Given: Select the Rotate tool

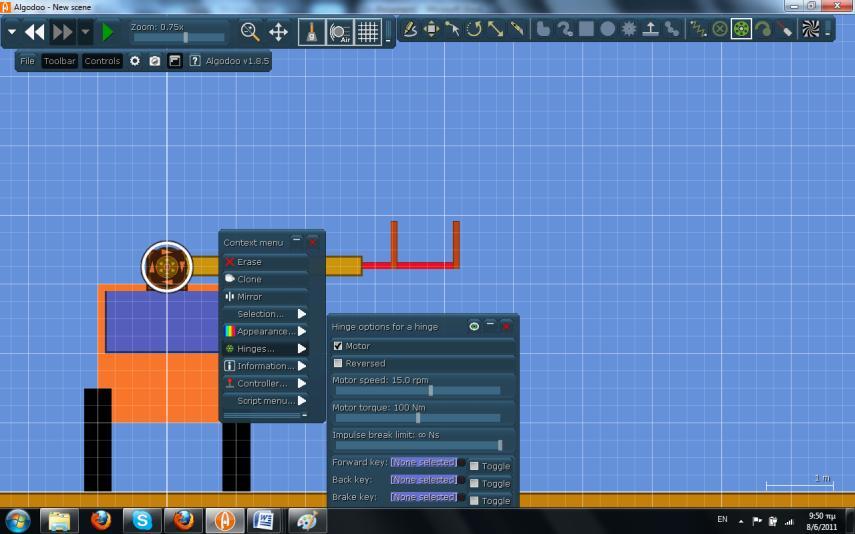Looking at the screenshot, I should click(x=474, y=29).
